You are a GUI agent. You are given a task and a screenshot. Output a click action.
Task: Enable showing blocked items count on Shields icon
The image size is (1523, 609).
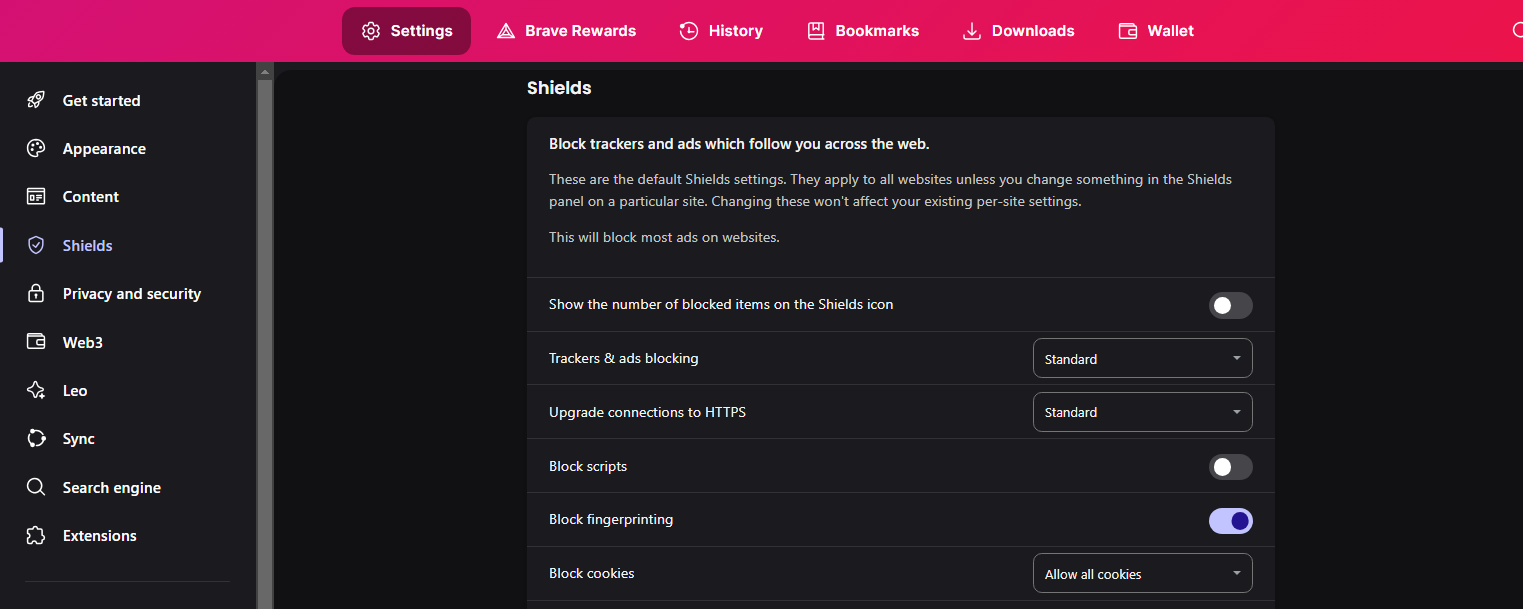(1230, 305)
